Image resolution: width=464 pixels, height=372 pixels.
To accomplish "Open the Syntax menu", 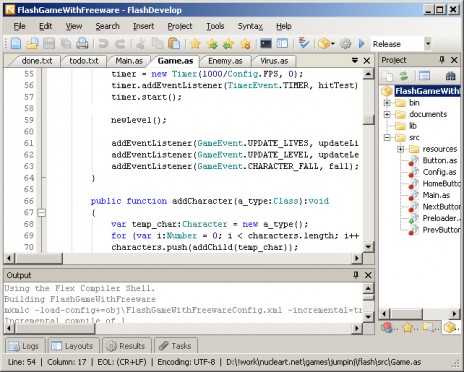I will tap(250, 26).
